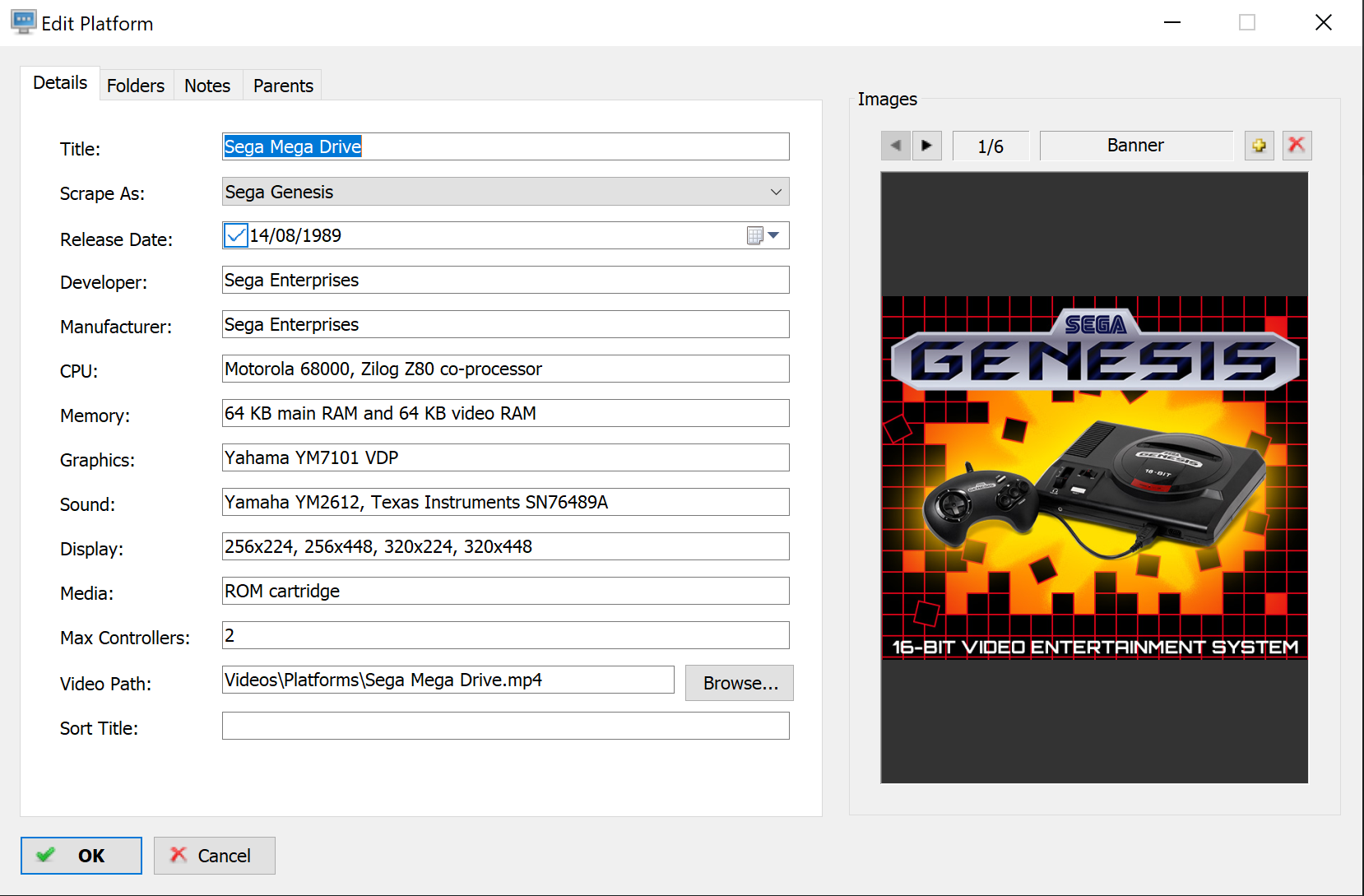Click the Video Path text field
1364x896 pixels.
pyautogui.click(x=448, y=680)
